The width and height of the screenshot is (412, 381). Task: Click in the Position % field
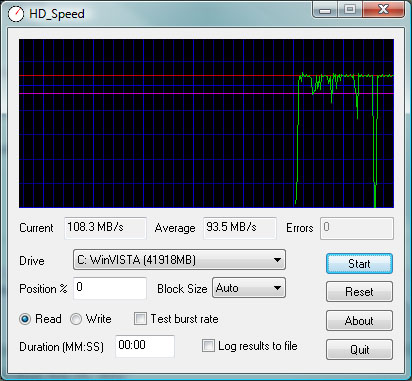(x=110, y=288)
